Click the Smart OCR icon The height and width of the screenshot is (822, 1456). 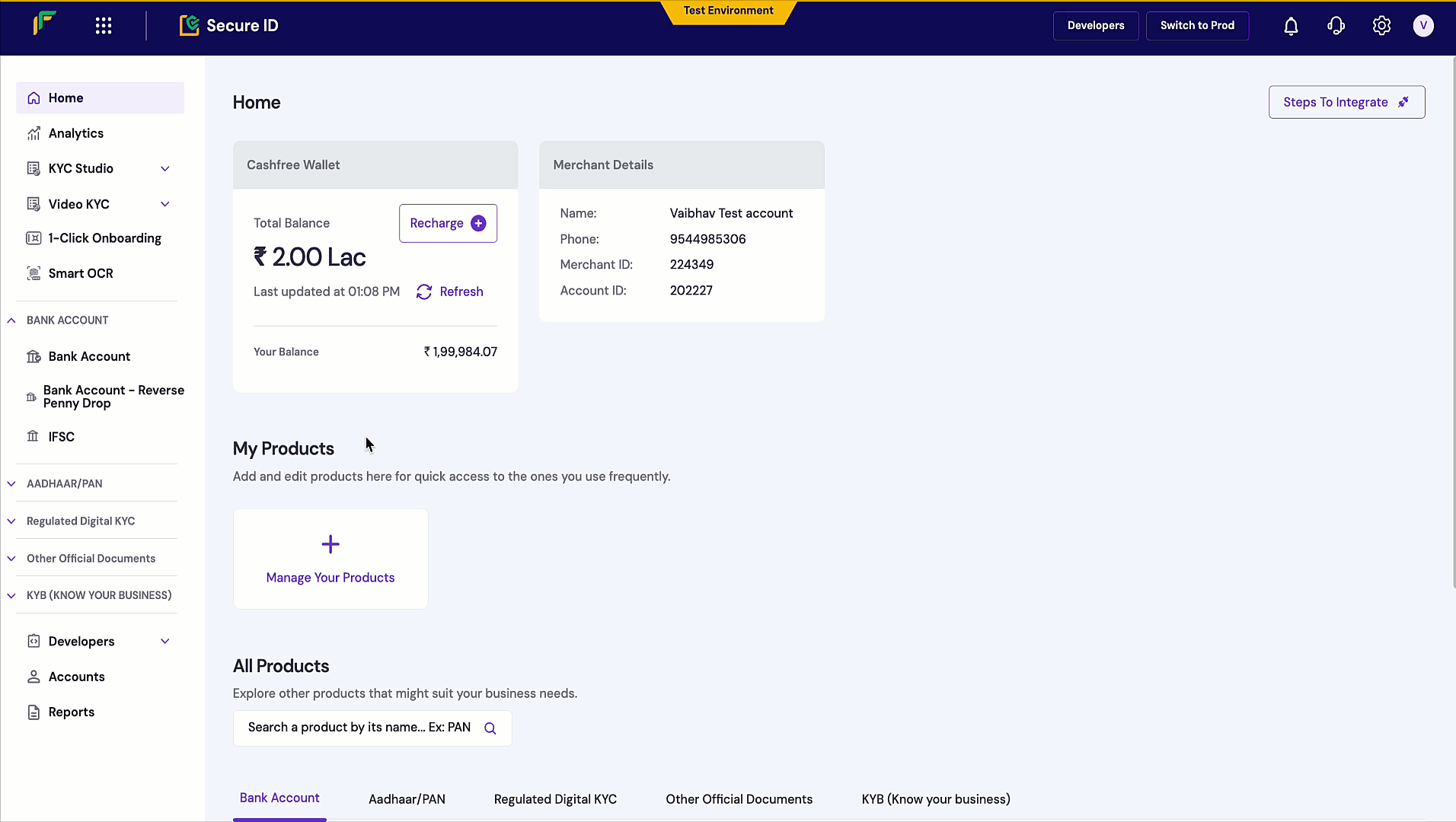point(34,273)
